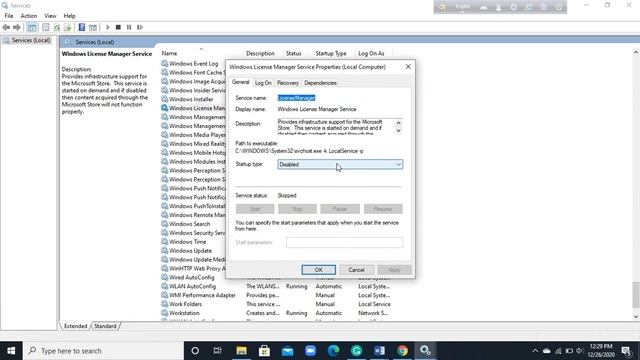Select the Wired AutoConfig service row
The height and width of the screenshot is (360, 640).
click(x=193, y=278)
